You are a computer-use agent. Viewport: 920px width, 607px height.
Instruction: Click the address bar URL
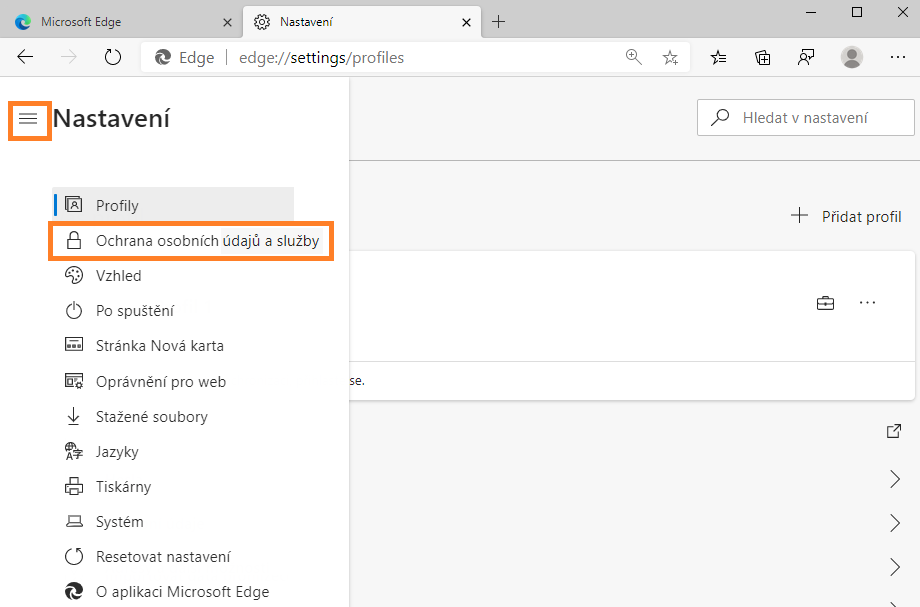(x=322, y=57)
